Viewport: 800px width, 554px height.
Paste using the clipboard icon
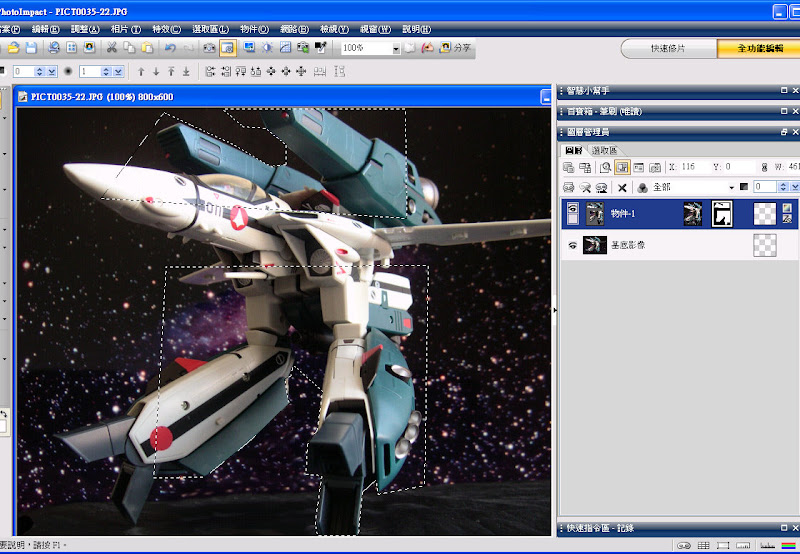coord(147,48)
